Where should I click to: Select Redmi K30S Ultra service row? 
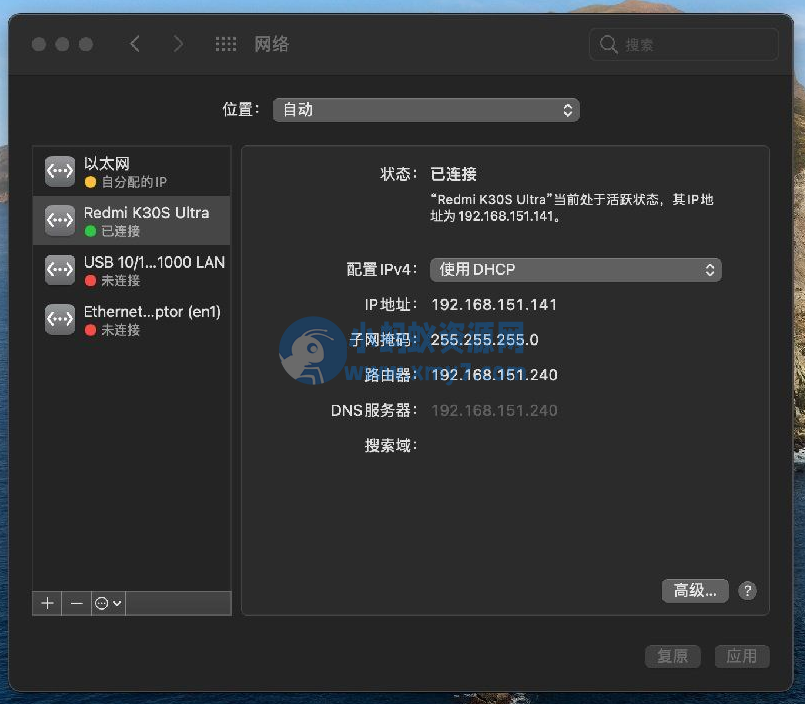point(131,220)
